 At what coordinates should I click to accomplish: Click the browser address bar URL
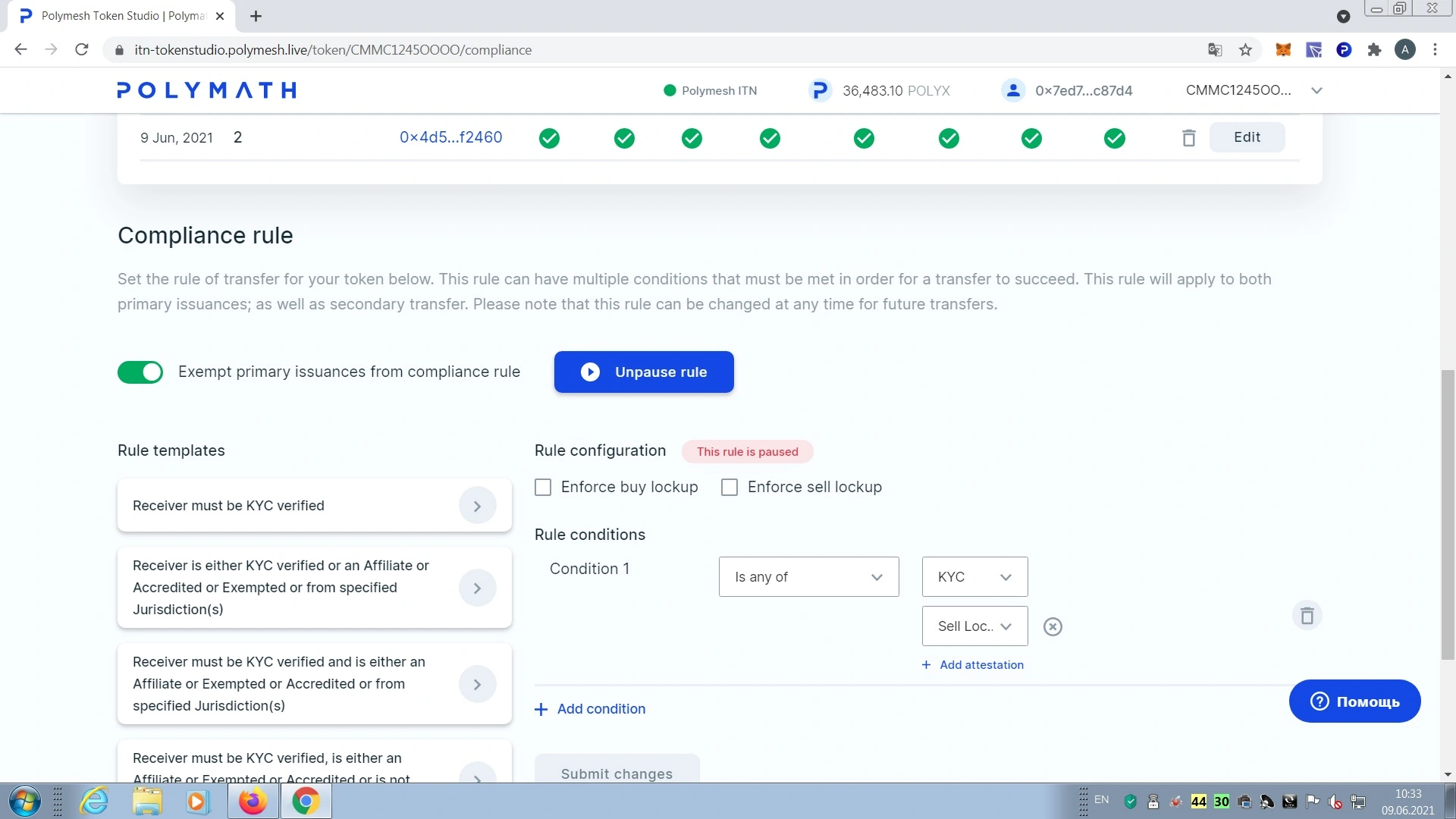[x=333, y=50]
